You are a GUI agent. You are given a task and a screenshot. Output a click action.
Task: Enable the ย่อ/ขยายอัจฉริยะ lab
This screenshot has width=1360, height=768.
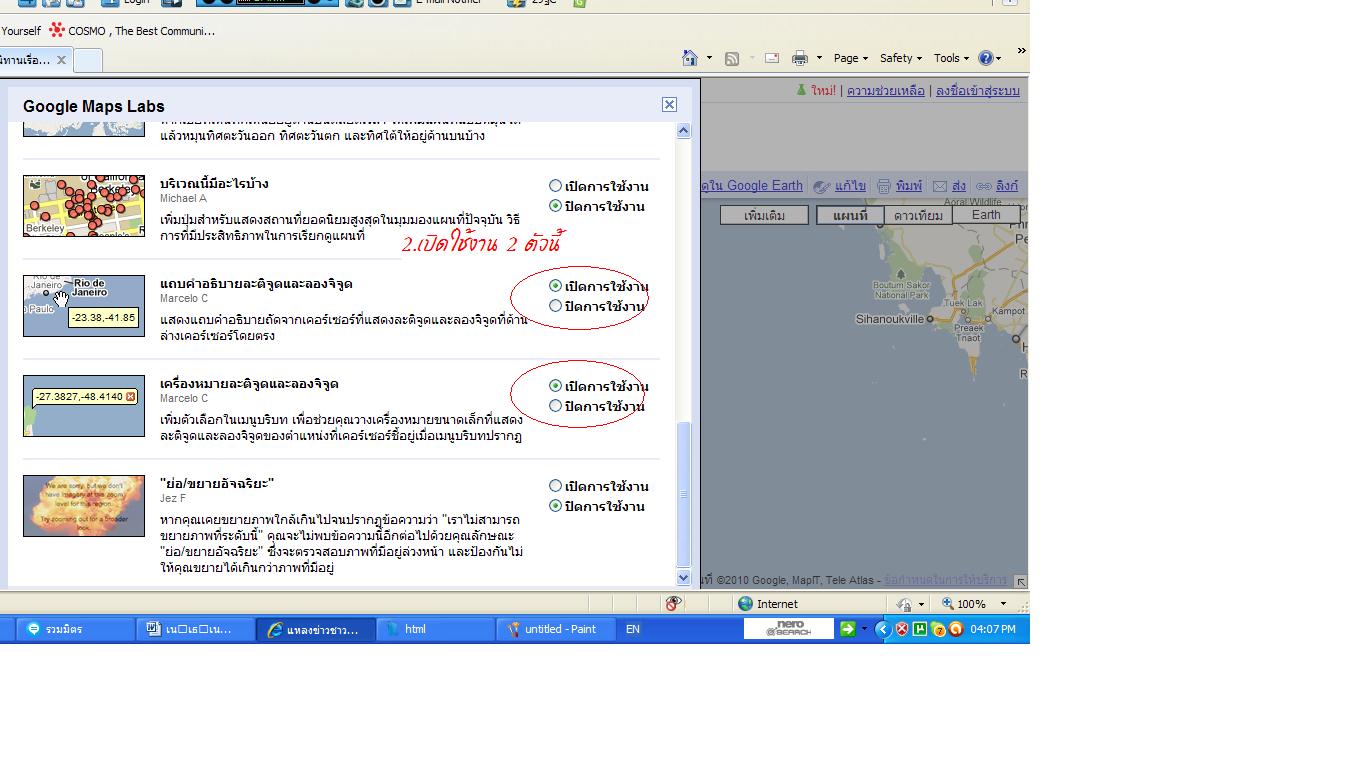coord(555,486)
